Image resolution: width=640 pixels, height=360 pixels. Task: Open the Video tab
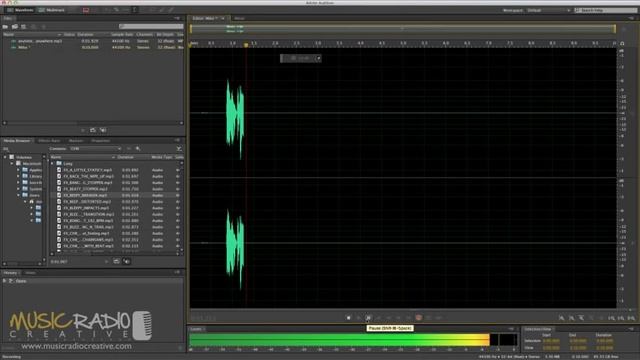tap(30, 273)
